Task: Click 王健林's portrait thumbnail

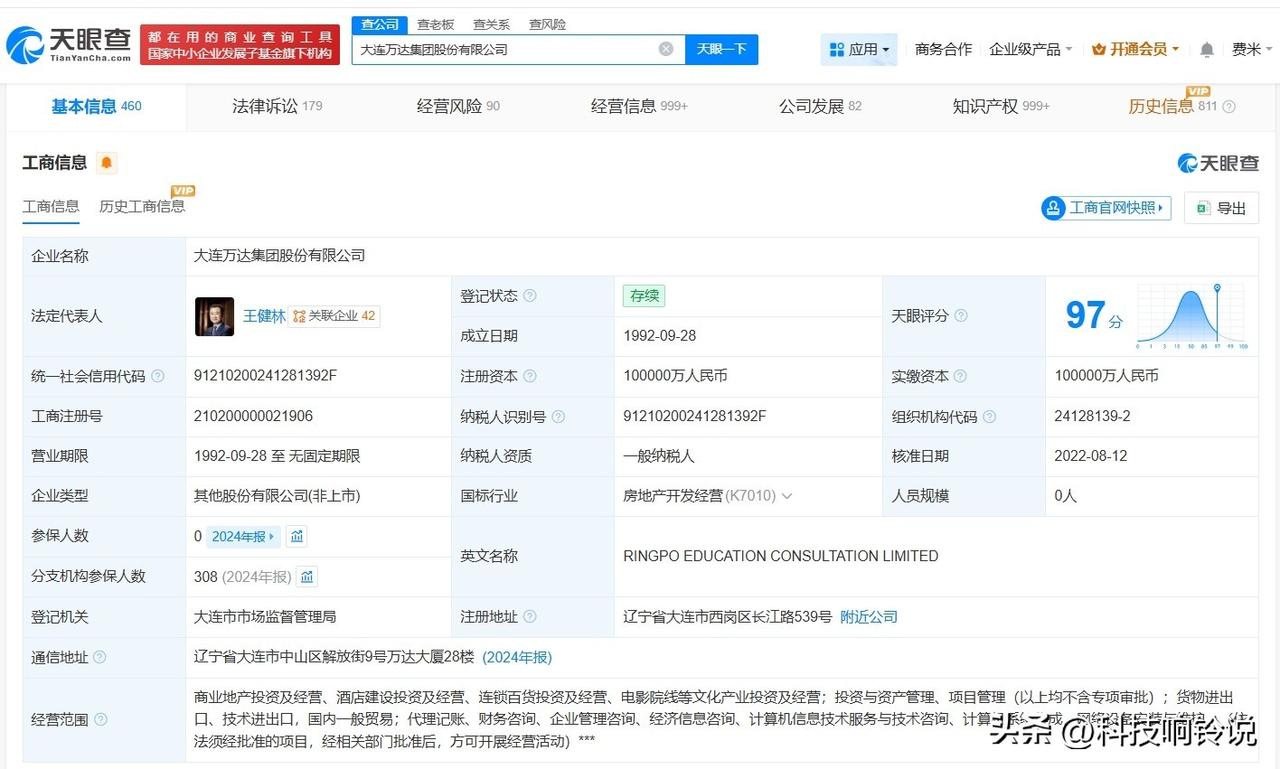Action: tap(214, 316)
